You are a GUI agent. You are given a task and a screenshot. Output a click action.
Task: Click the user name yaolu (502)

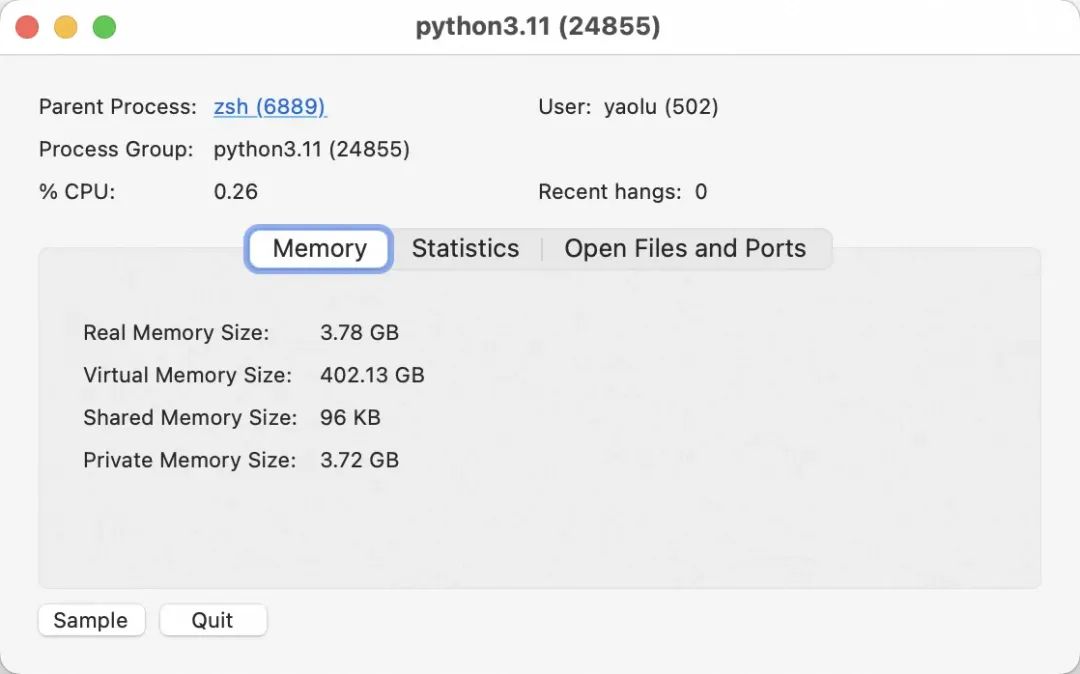pyautogui.click(x=661, y=107)
